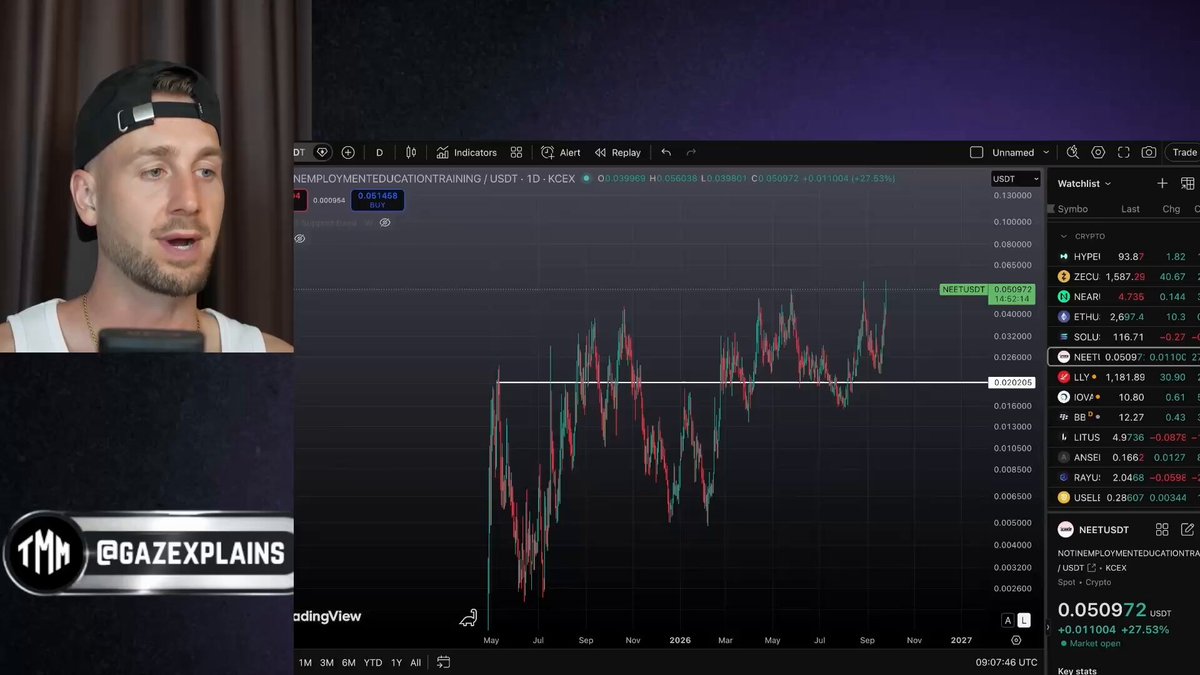Open the Unnamed layout name
The height and width of the screenshot is (675, 1200).
pos(1013,153)
